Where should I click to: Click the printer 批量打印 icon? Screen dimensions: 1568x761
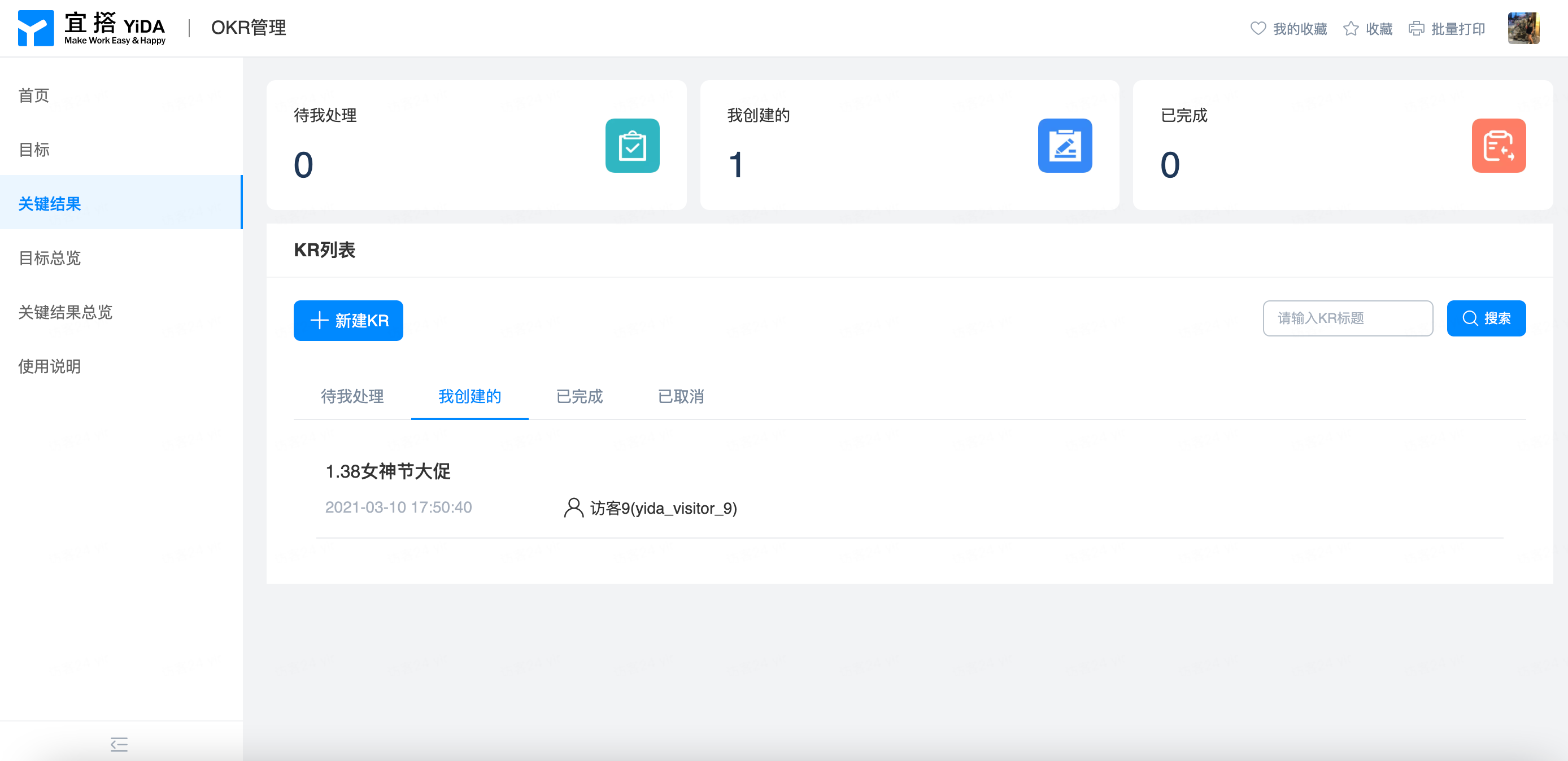pyautogui.click(x=1417, y=29)
